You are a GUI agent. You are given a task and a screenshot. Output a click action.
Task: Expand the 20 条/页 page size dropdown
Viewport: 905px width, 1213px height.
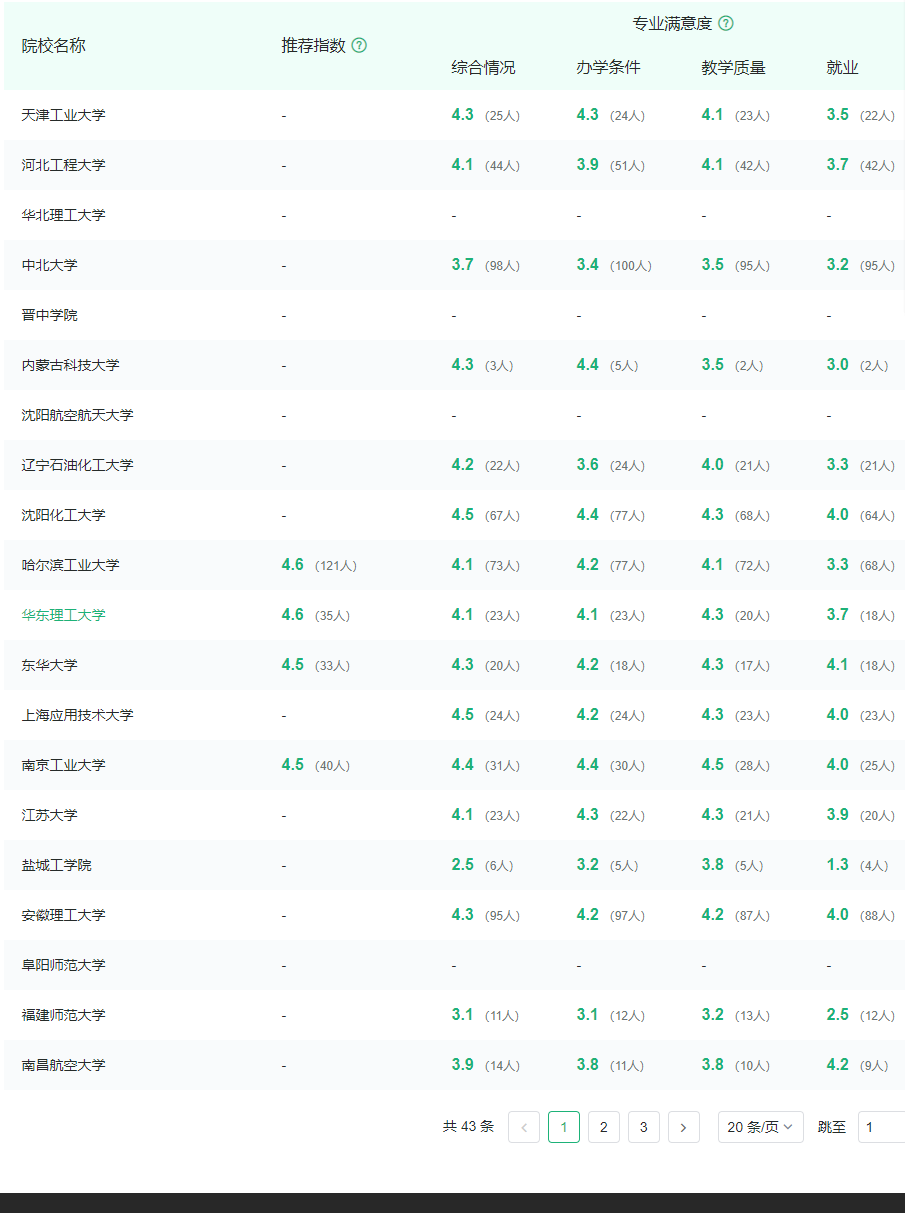point(761,1127)
